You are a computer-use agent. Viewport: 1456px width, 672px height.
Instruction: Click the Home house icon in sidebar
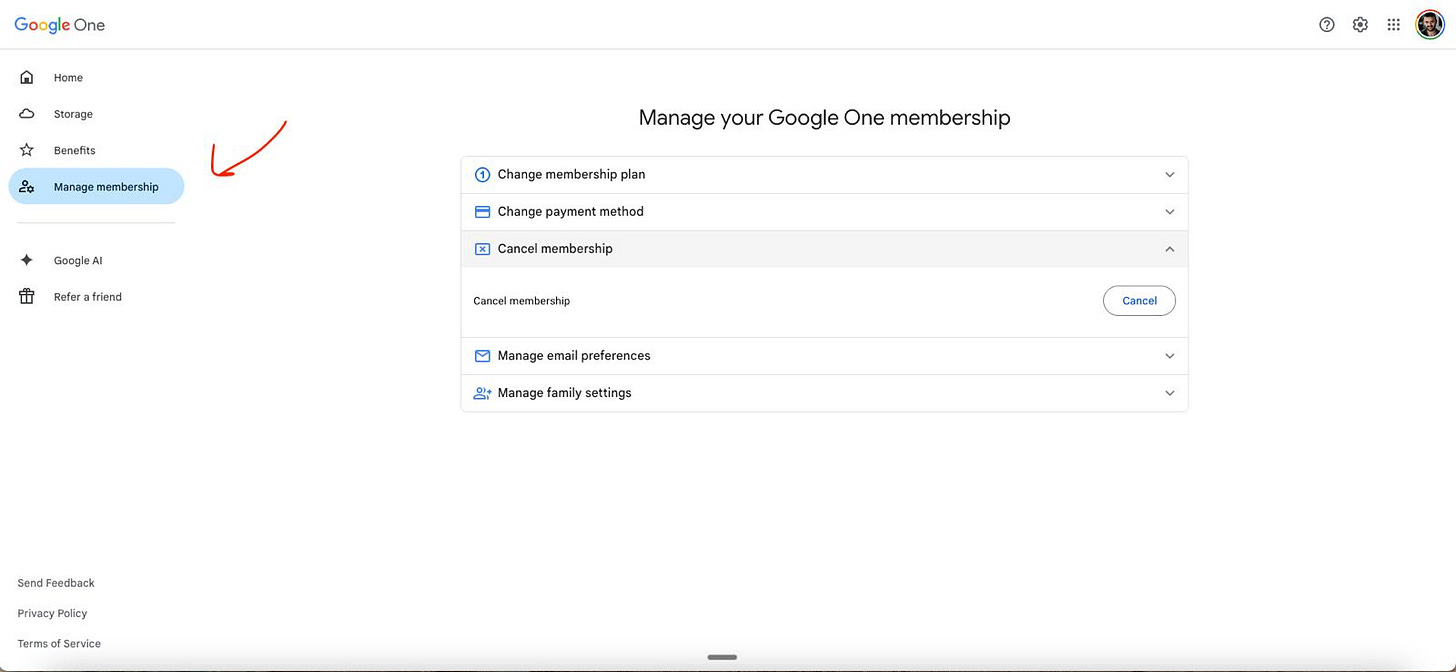[27, 77]
